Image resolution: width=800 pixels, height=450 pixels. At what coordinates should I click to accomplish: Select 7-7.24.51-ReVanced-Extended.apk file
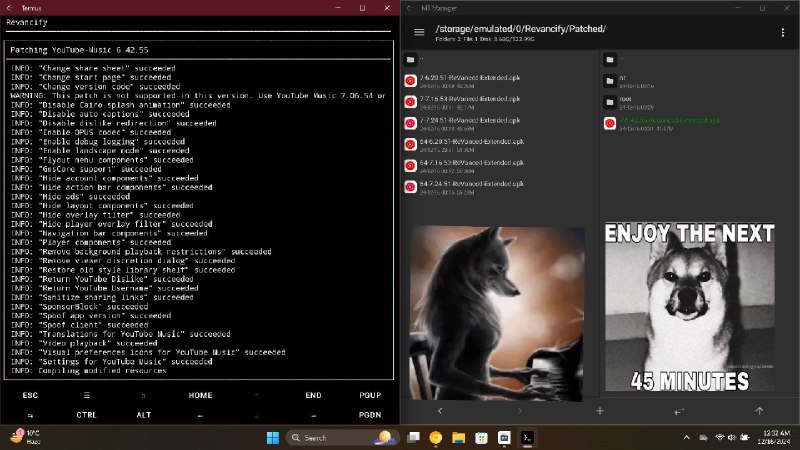click(x=500, y=123)
